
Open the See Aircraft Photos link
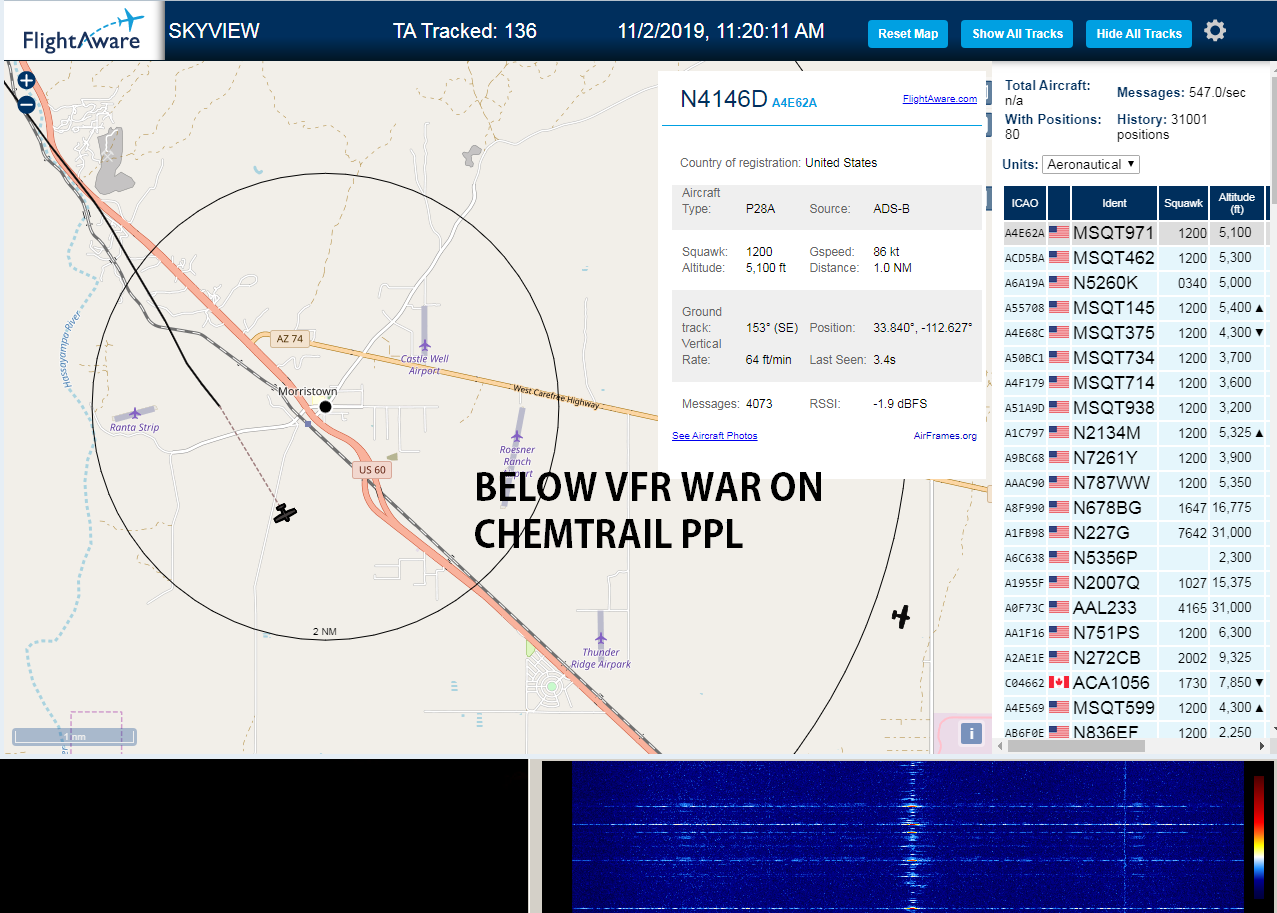(714, 436)
